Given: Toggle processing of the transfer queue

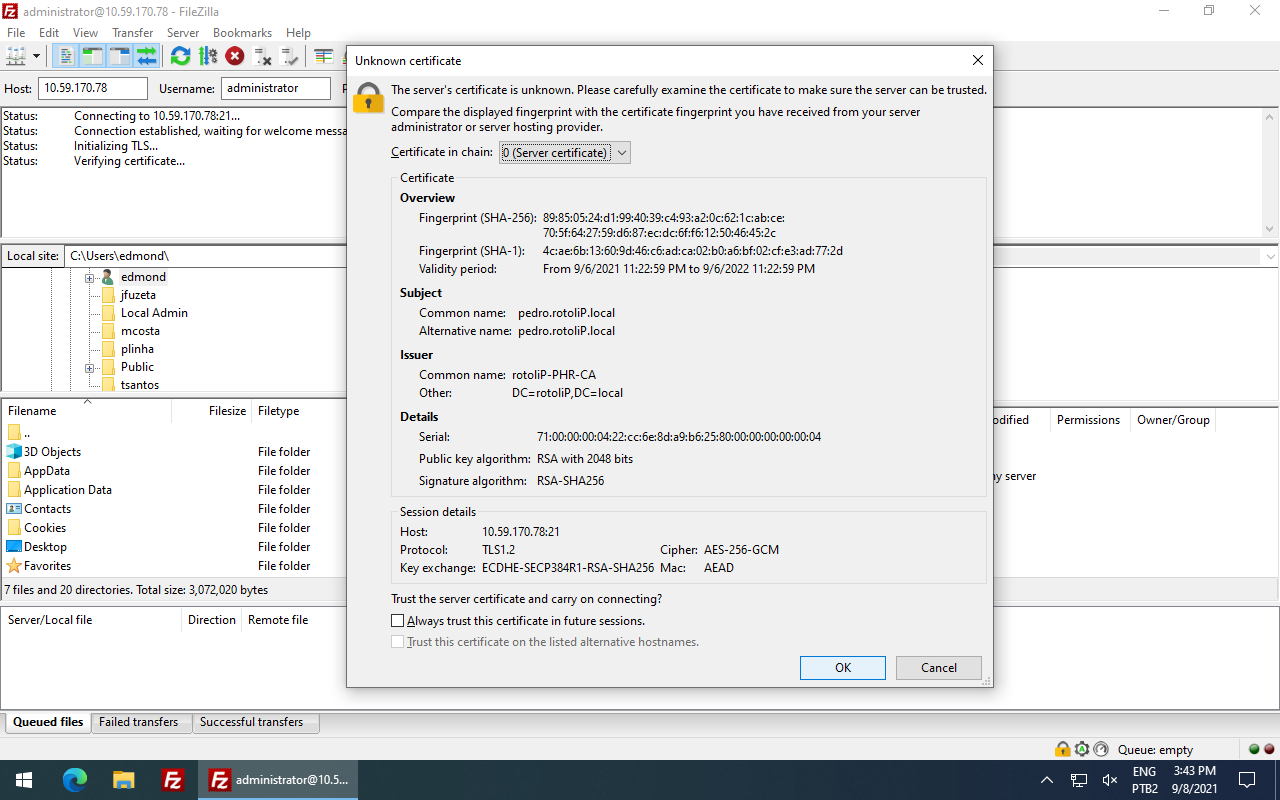Looking at the screenshot, I should [208, 56].
